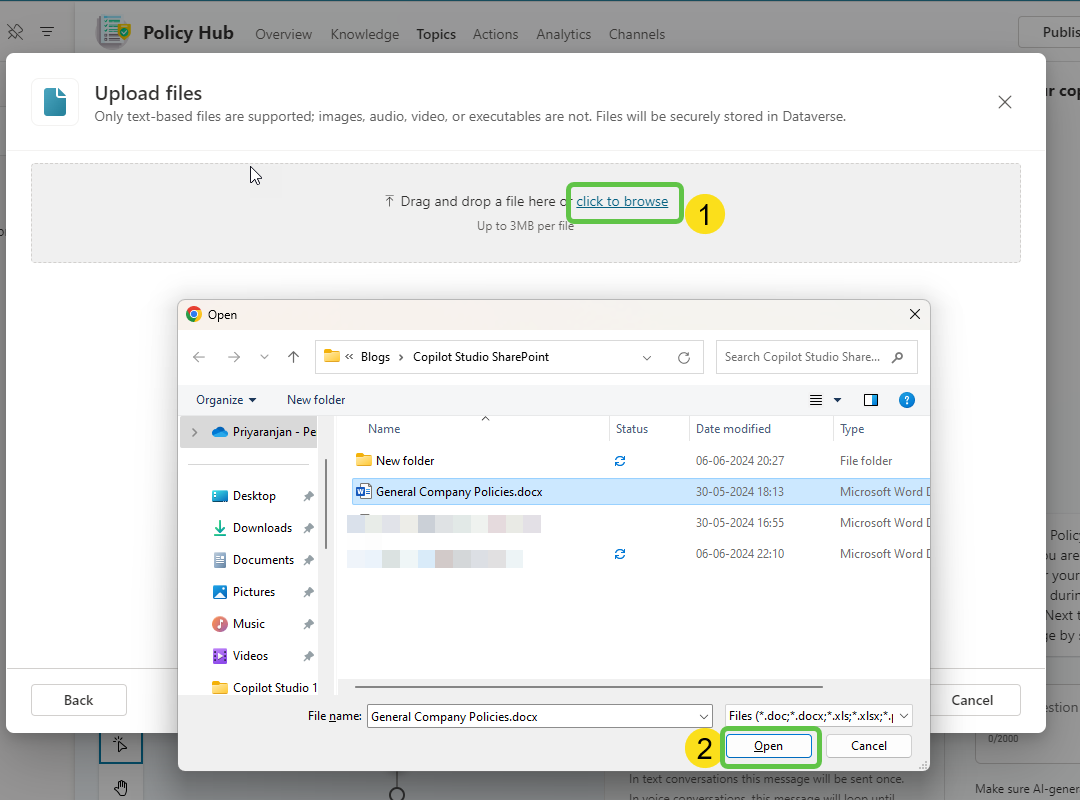
Task: Select the back navigation arrow in Open dialog
Action: pos(198,356)
